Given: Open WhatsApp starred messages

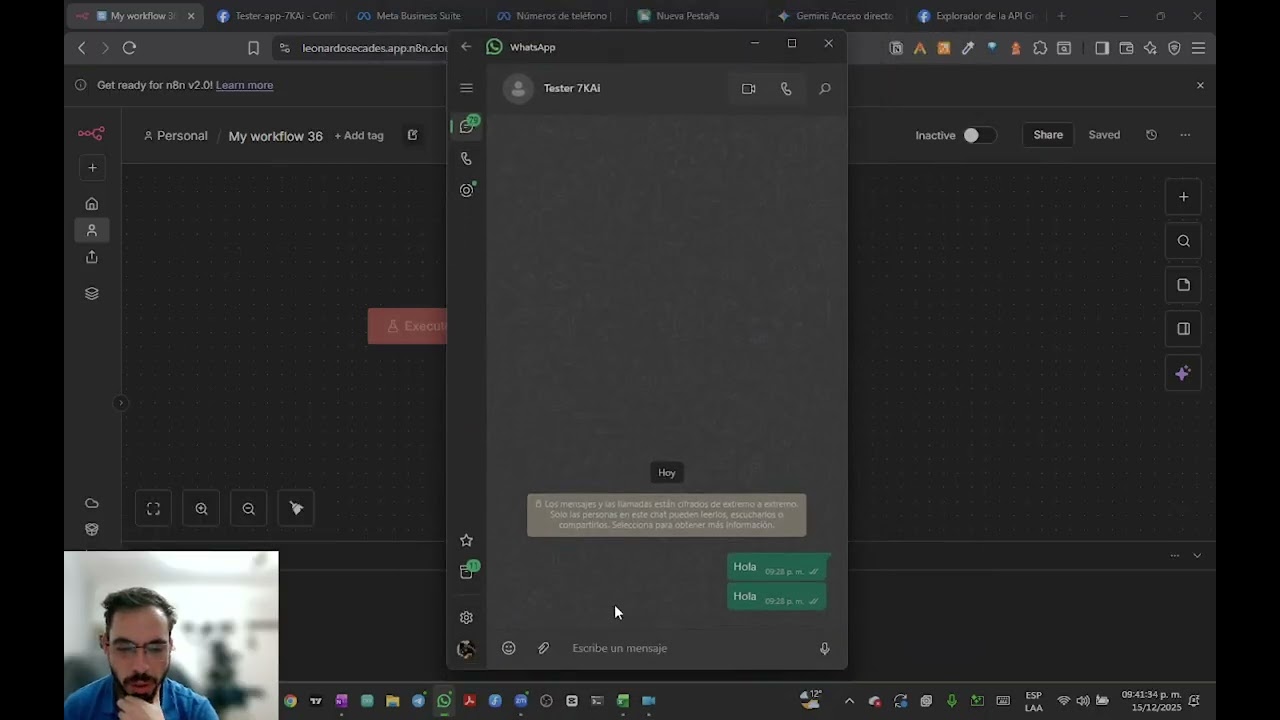Looking at the screenshot, I should pos(466,540).
